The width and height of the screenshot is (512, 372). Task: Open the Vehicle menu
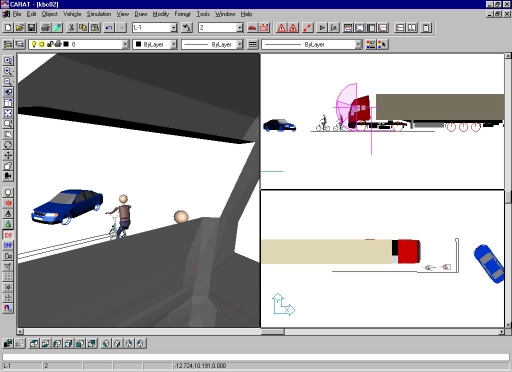tap(72, 14)
